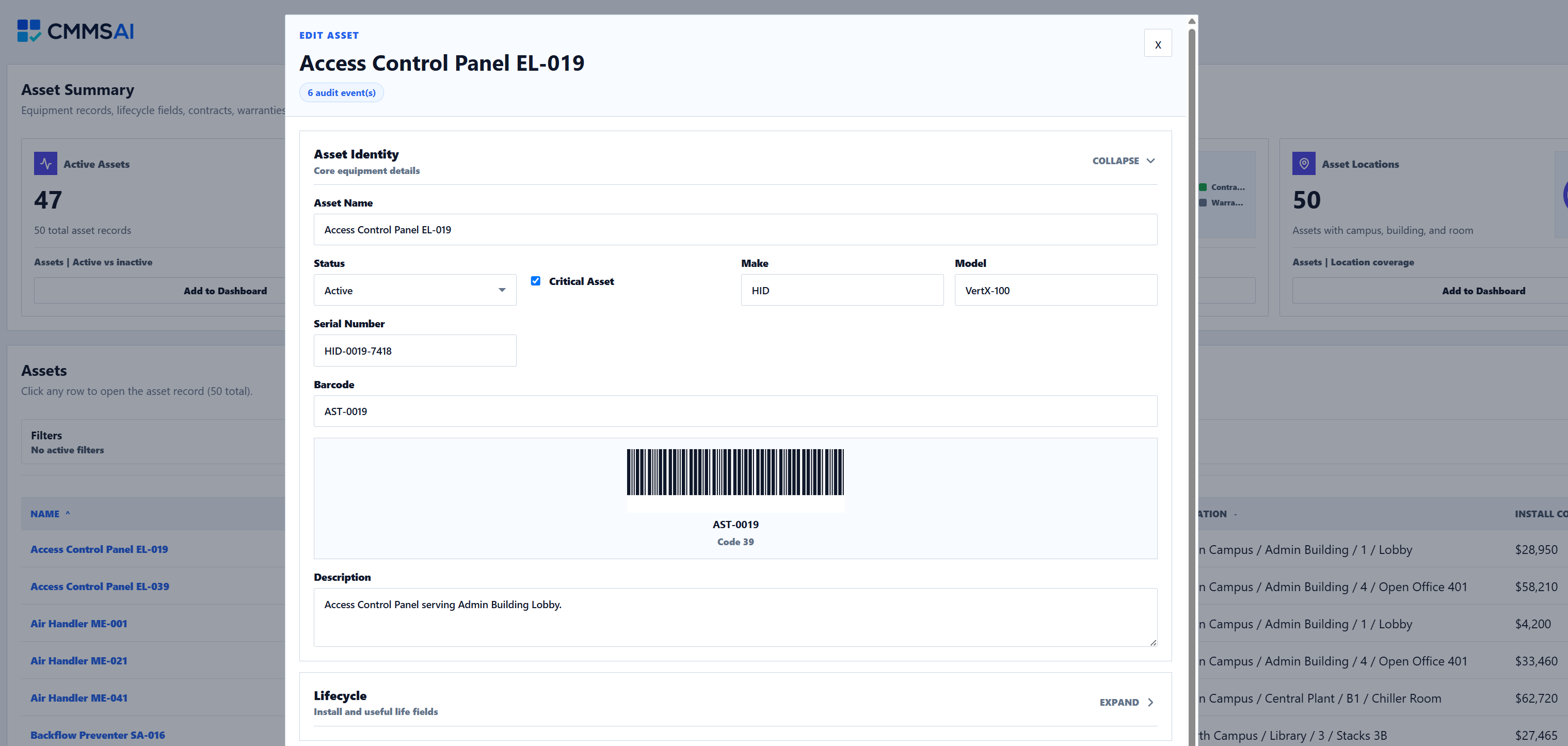This screenshot has width=1568, height=746.
Task: Open Access Control Panel EL-039 row link
Action: pyautogui.click(x=100, y=586)
